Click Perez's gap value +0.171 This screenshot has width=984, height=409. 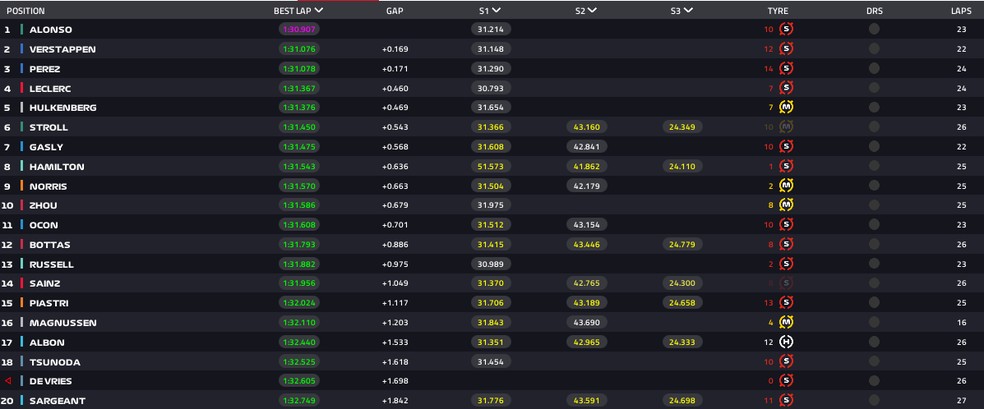click(x=395, y=69)
